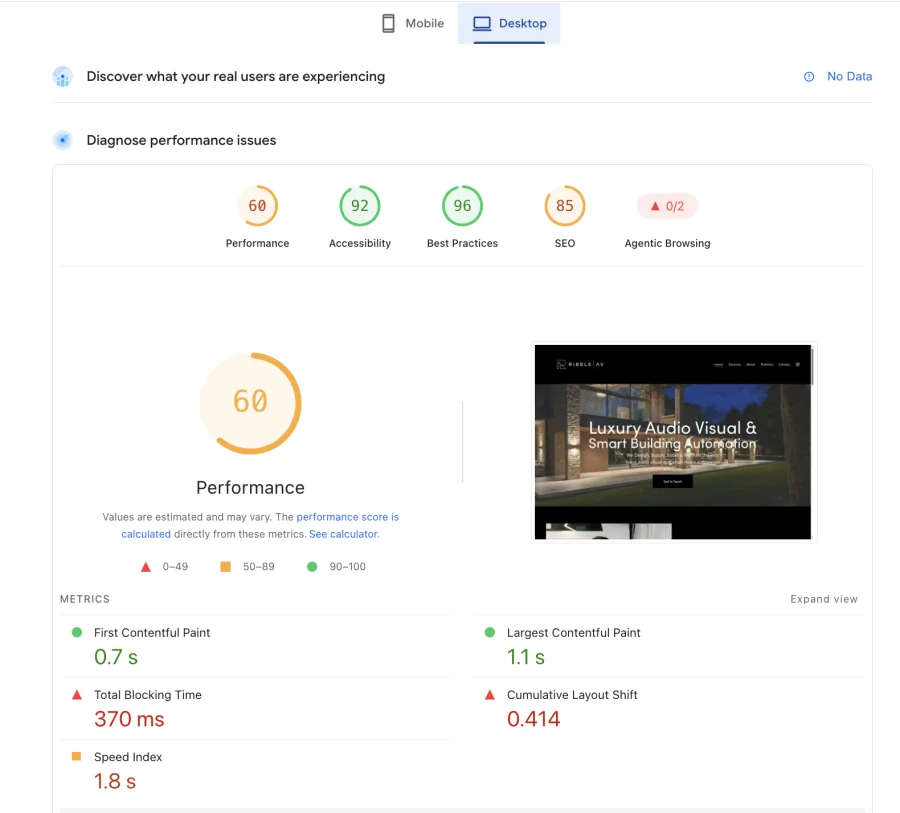Click the Diagnose performance issues heading

click(181, 140)
